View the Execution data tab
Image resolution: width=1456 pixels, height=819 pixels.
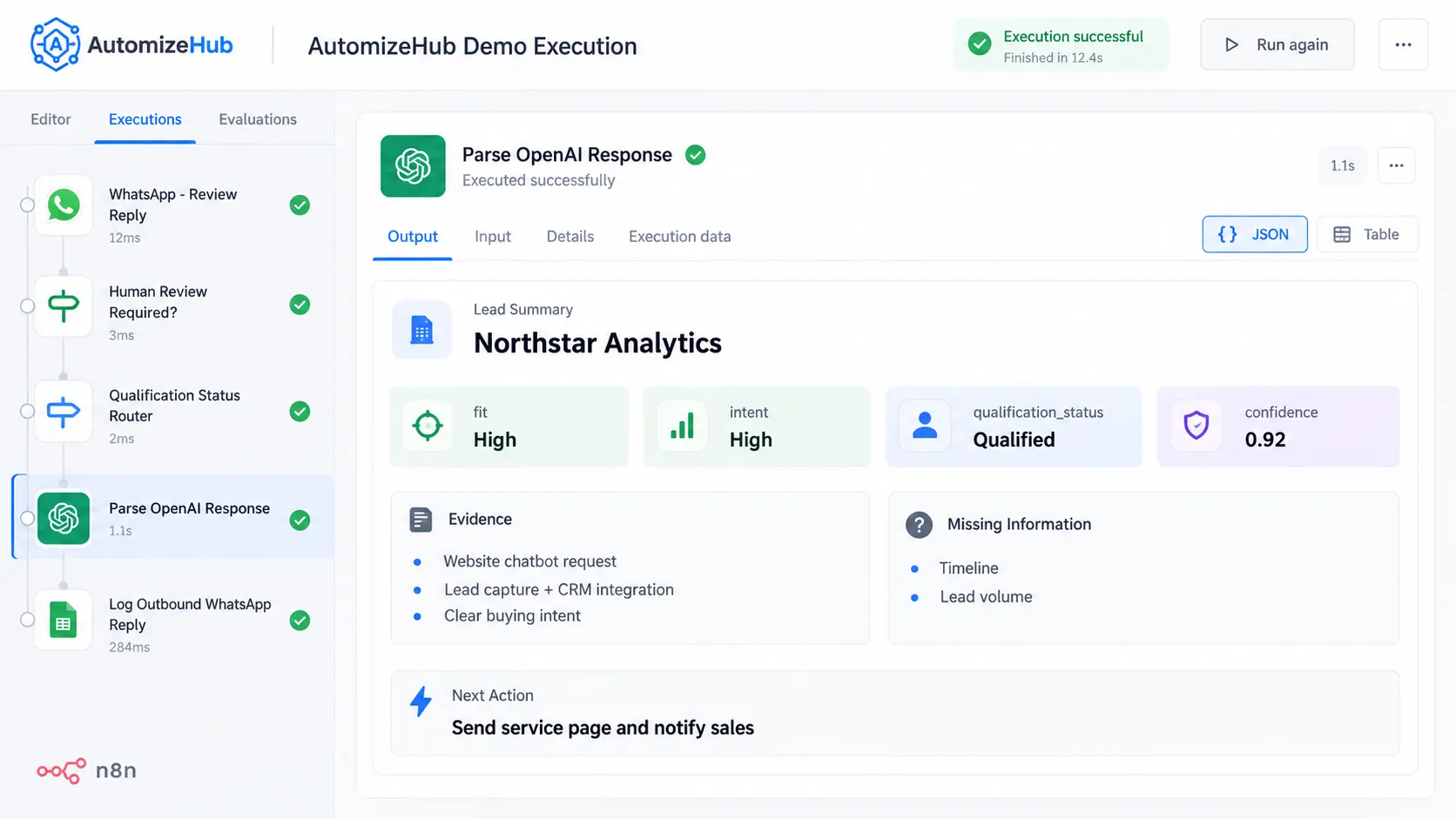coord(680,237)
